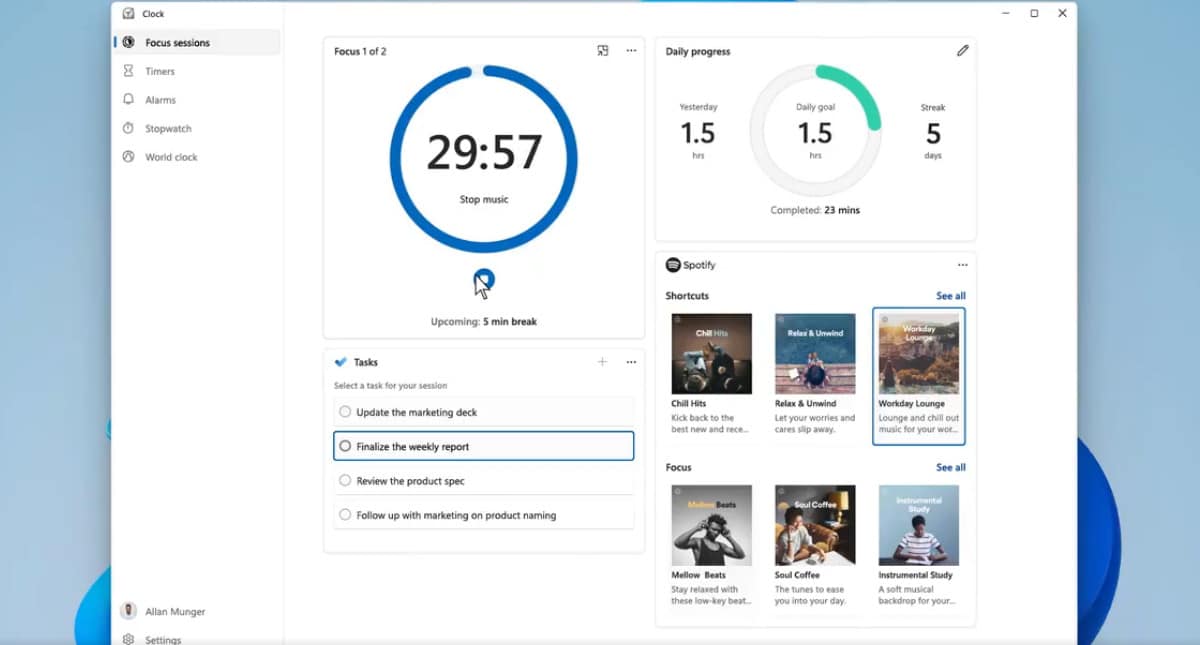This screenshot has height=645, width=1200.
Task: Click See all next to Focus
Action: point(951,467)
